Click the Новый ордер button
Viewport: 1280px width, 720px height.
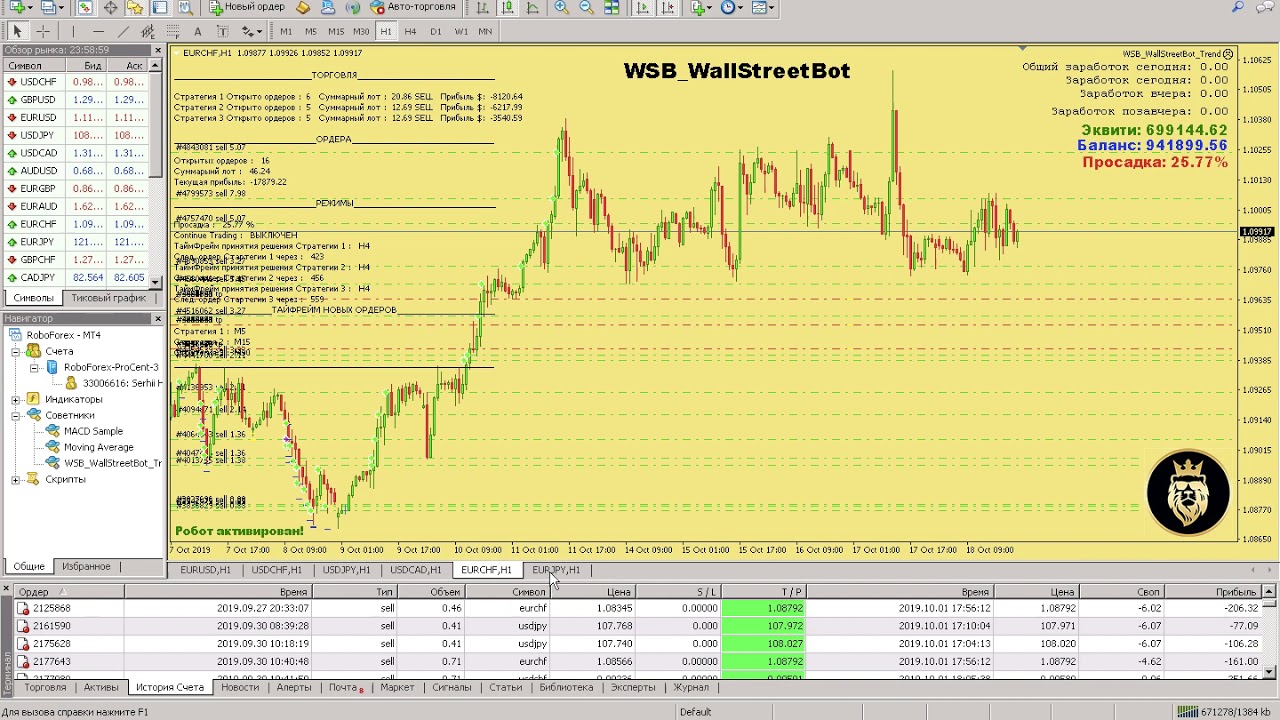pos(247,7)
